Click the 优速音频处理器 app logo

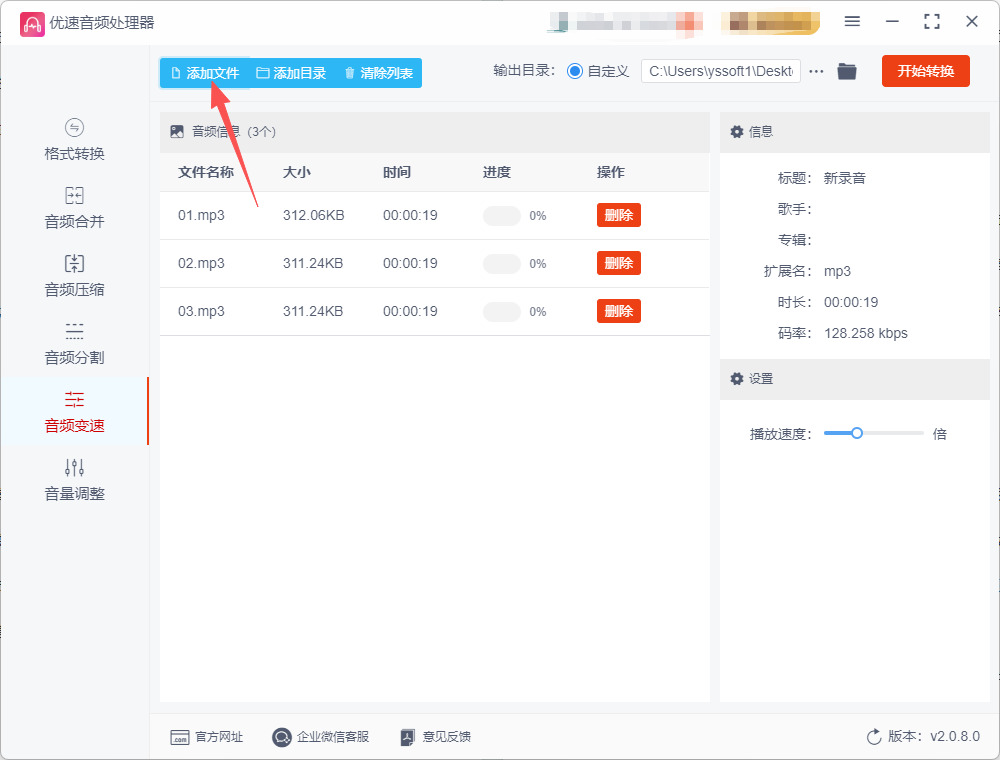tap(32, 24)
